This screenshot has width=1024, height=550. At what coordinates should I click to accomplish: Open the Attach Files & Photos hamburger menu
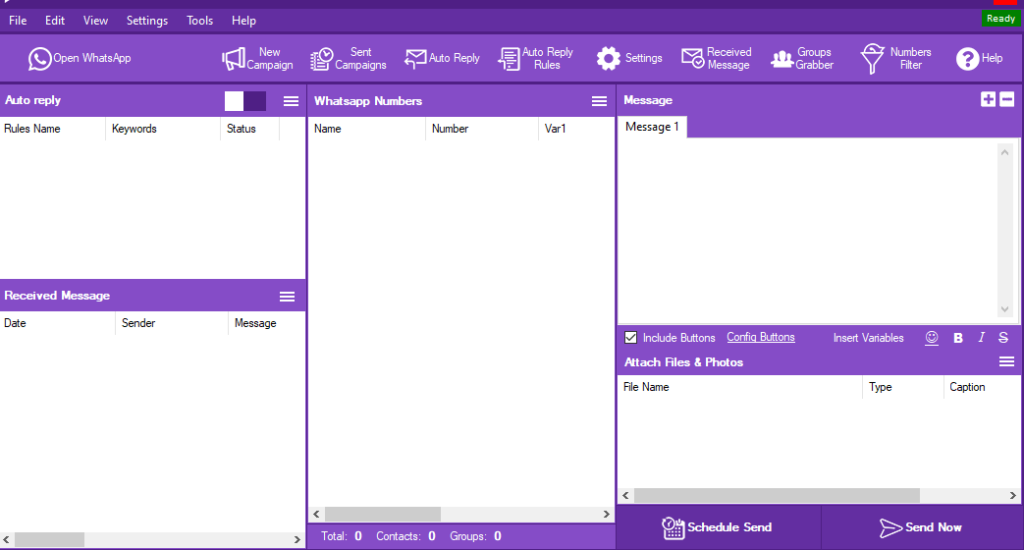coord(1007,361)
